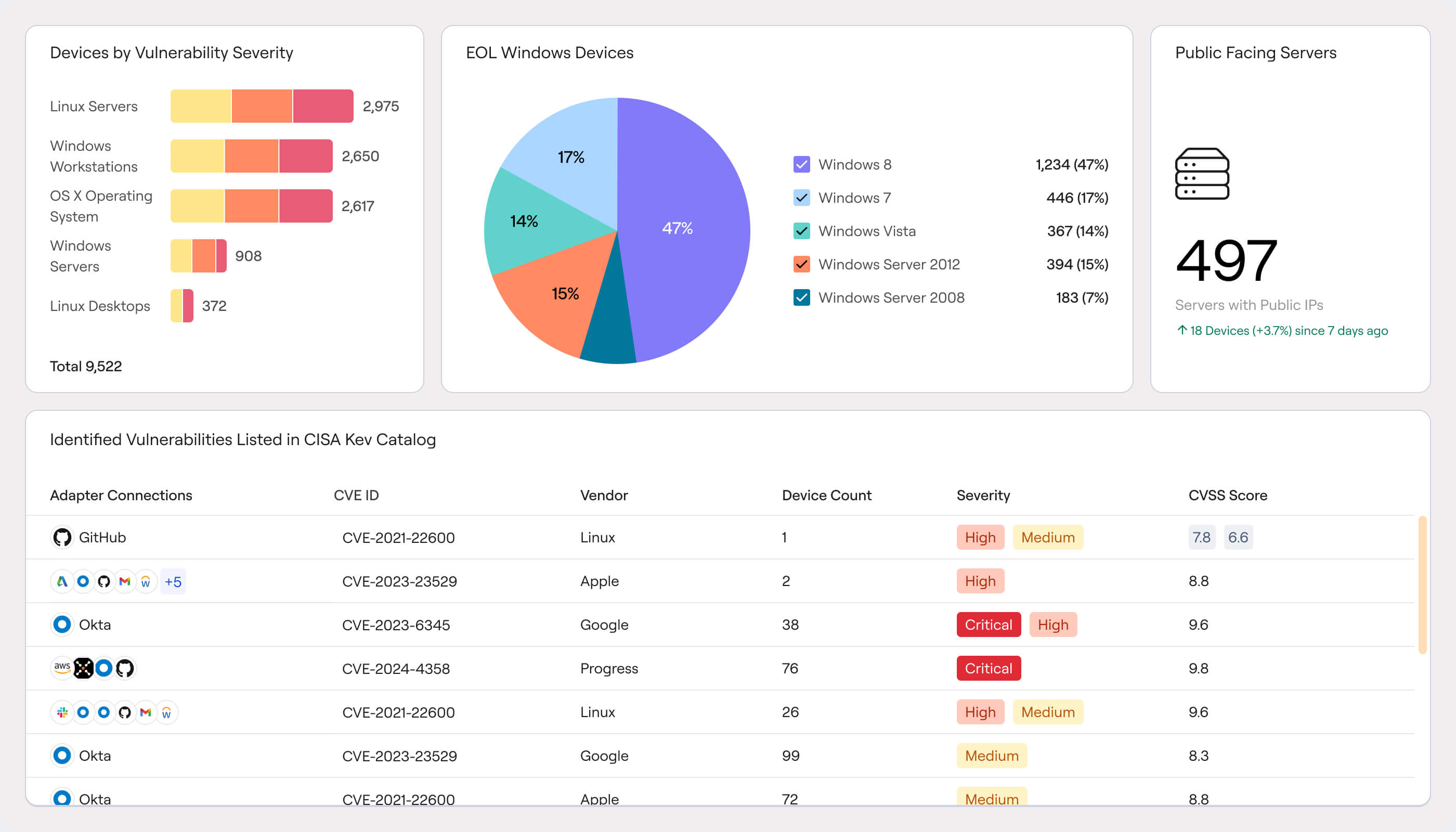The image size is (1456, 832).
Task: Uncheck Windows 8 in the EOL legend
Action: [801, 164]
